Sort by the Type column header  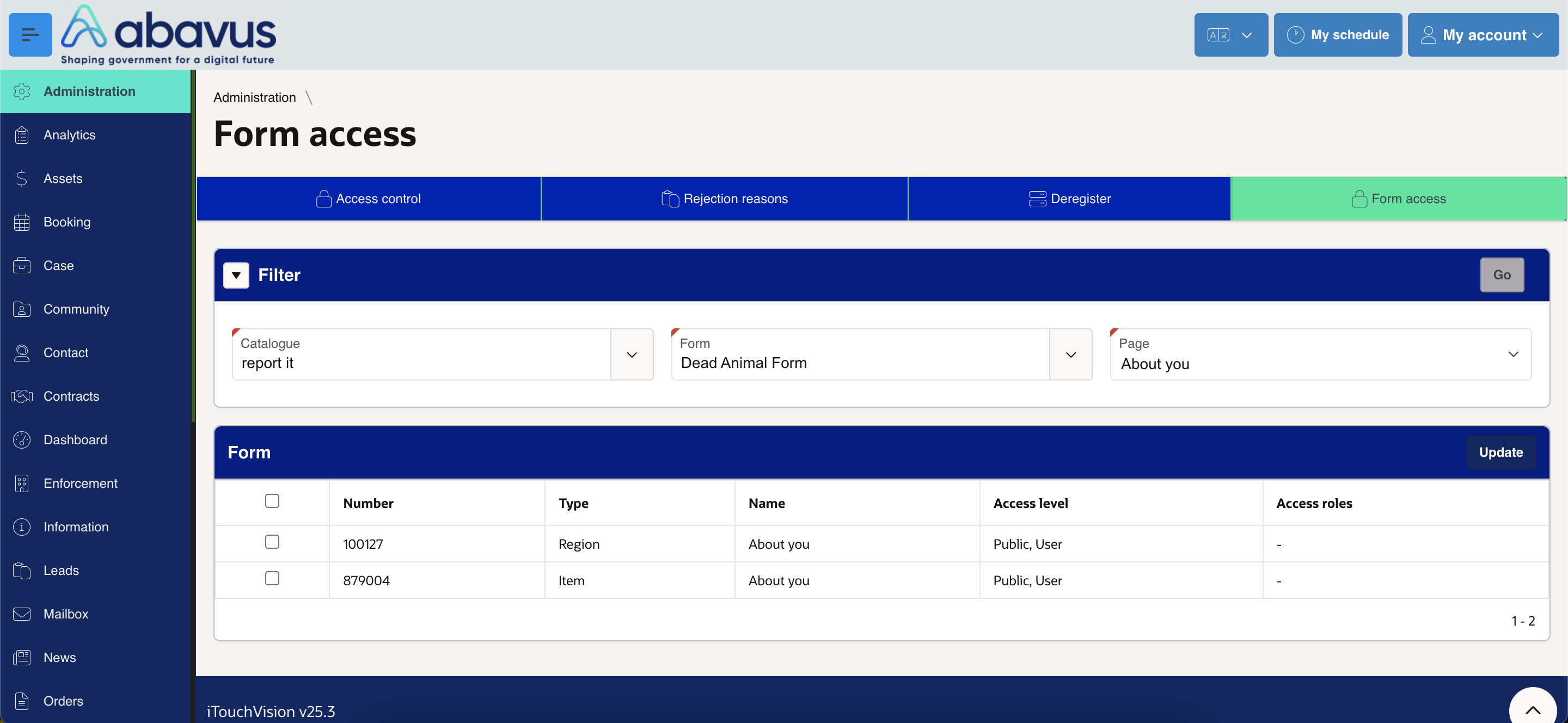573,503
